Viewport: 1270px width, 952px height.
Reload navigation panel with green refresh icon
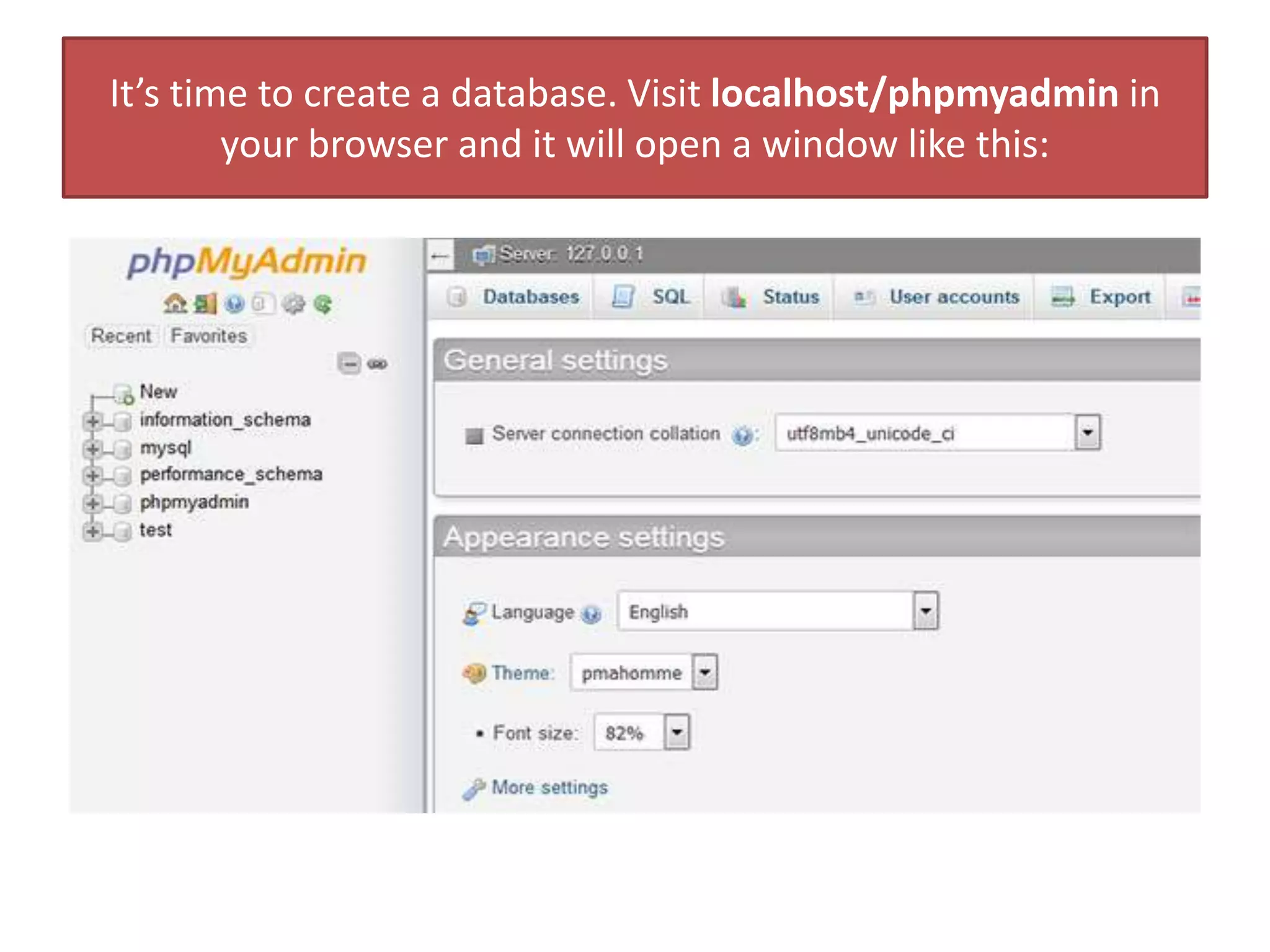tap(322, 304)
